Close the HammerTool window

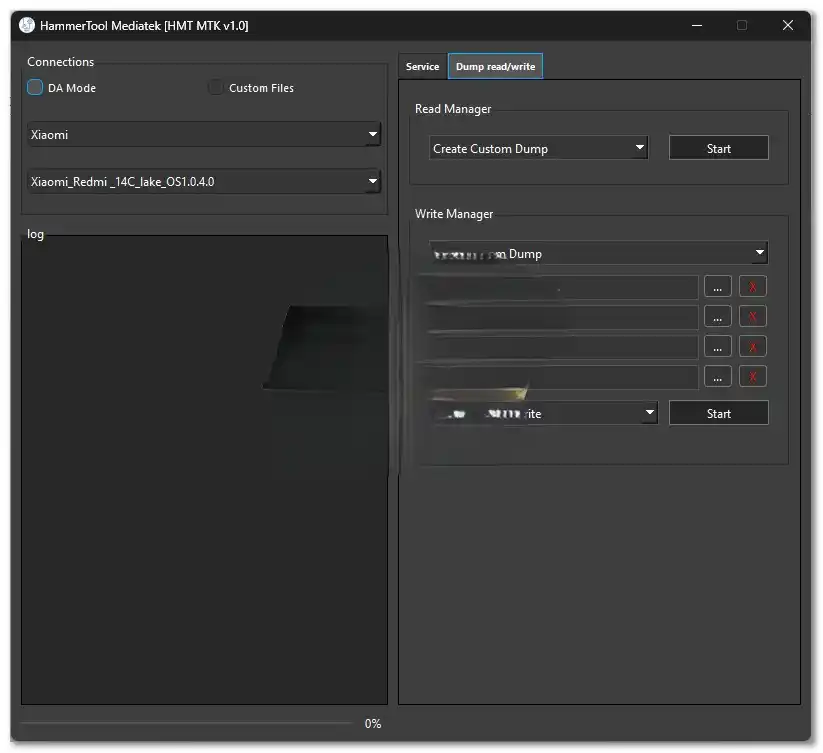(x=788, y=25)
